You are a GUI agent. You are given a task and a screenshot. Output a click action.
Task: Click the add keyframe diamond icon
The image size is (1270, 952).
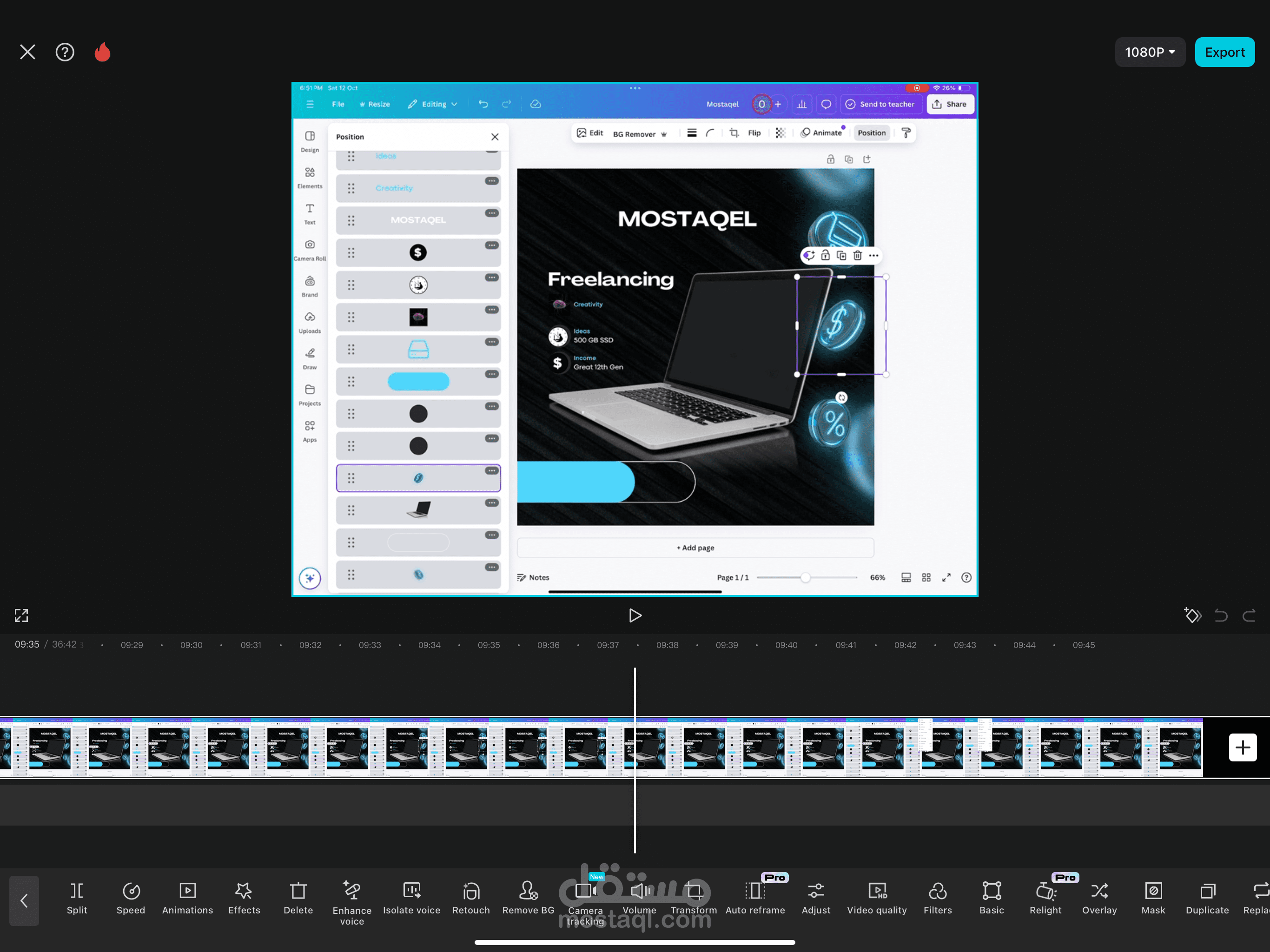click(1192, 615)
